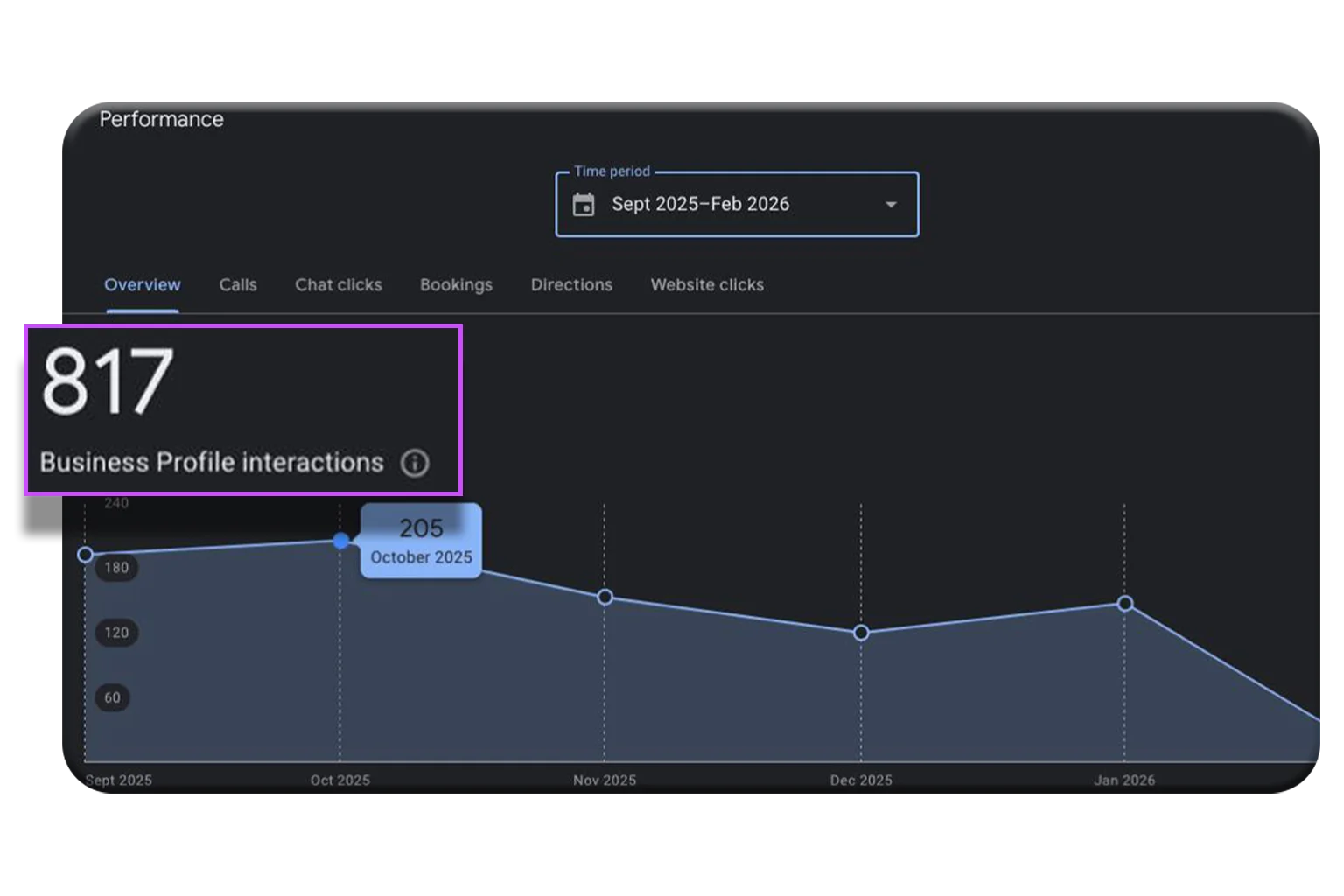
Task: Click the Sept 2025 data point
Action: point(85,555)
